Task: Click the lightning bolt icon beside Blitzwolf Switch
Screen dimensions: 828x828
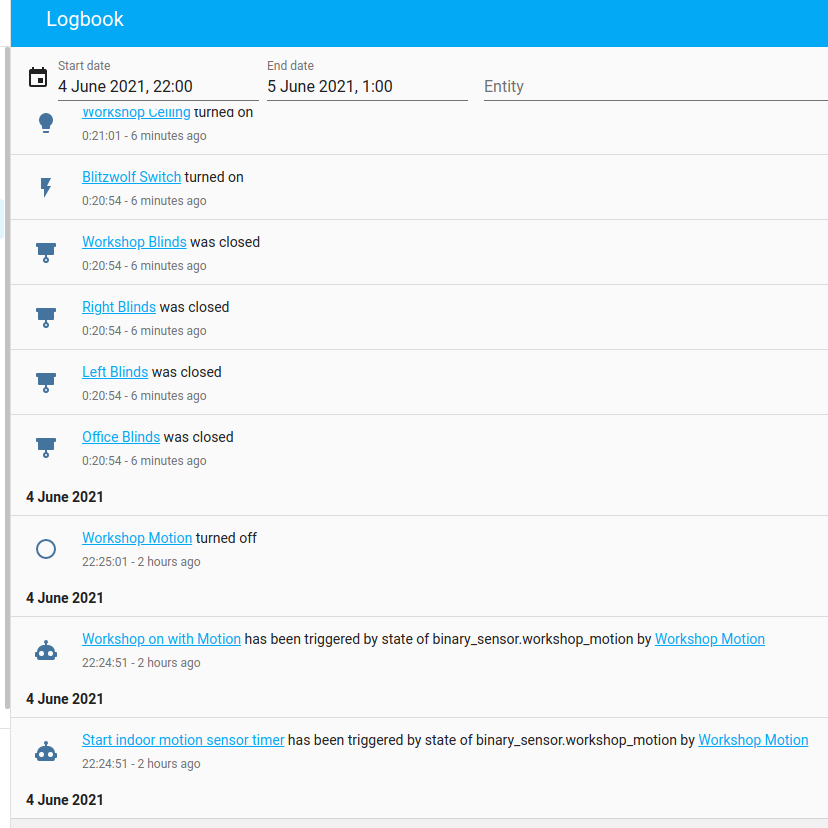Action: coord(45,187)
